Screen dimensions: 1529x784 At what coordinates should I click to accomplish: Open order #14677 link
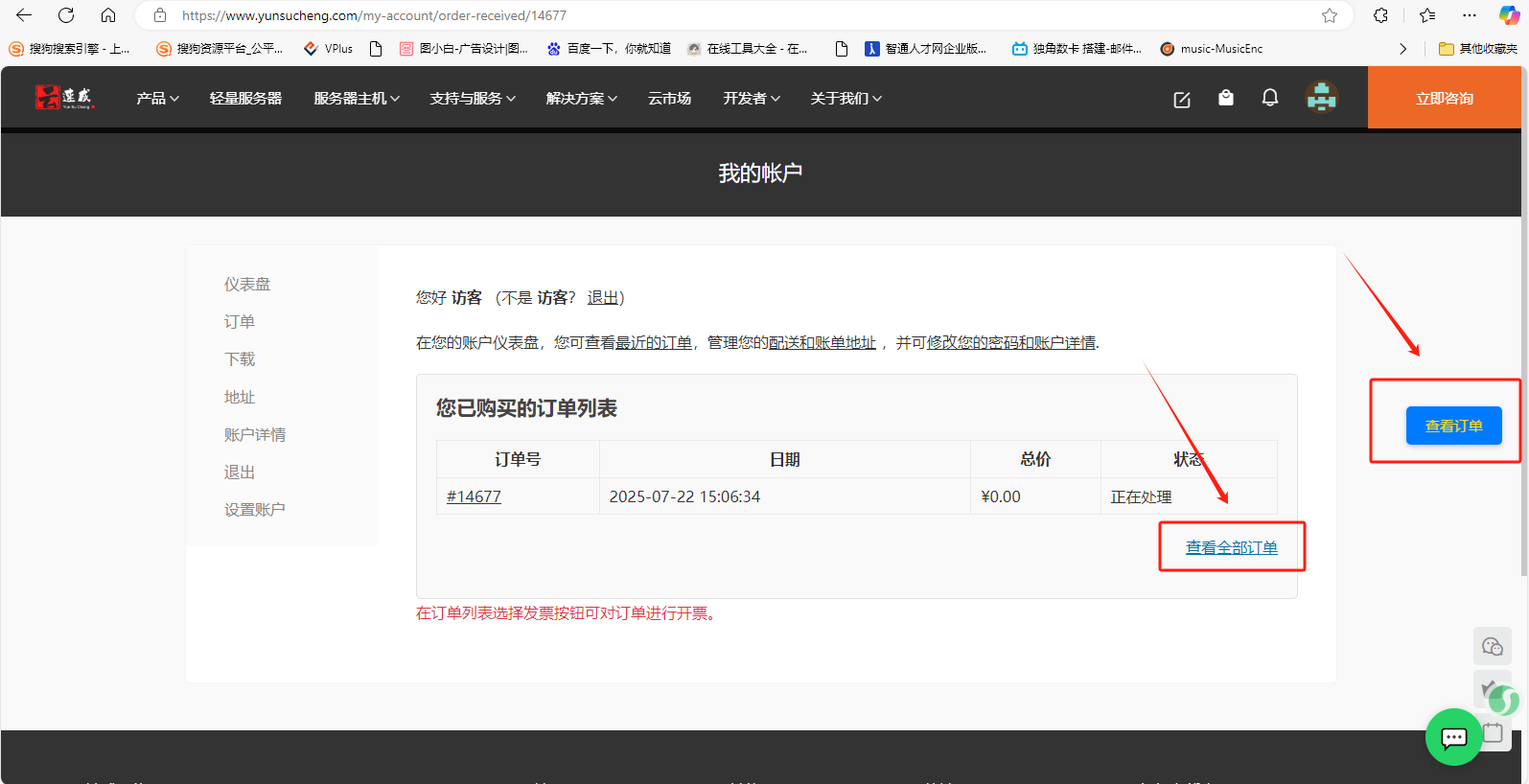pos(474,496)
